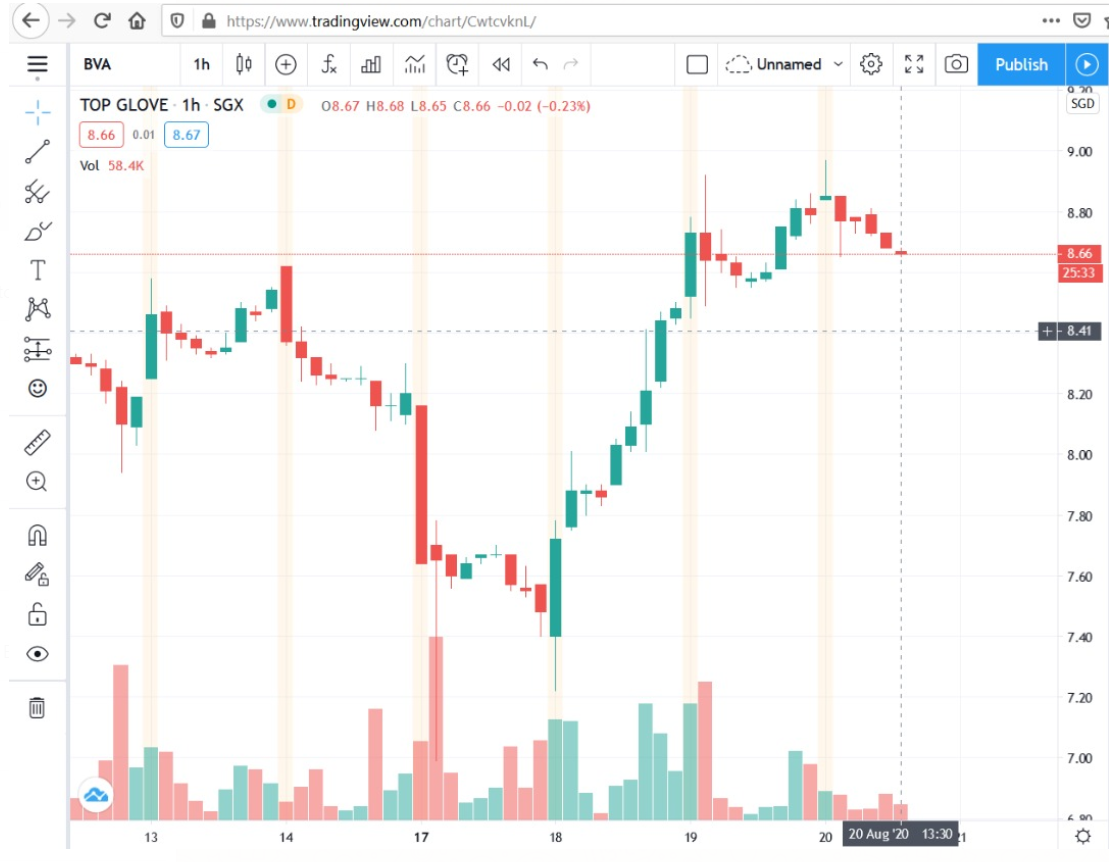
Task: Click the BVA symbol search field
Action: pyautogui.click(x=122, y=65)
